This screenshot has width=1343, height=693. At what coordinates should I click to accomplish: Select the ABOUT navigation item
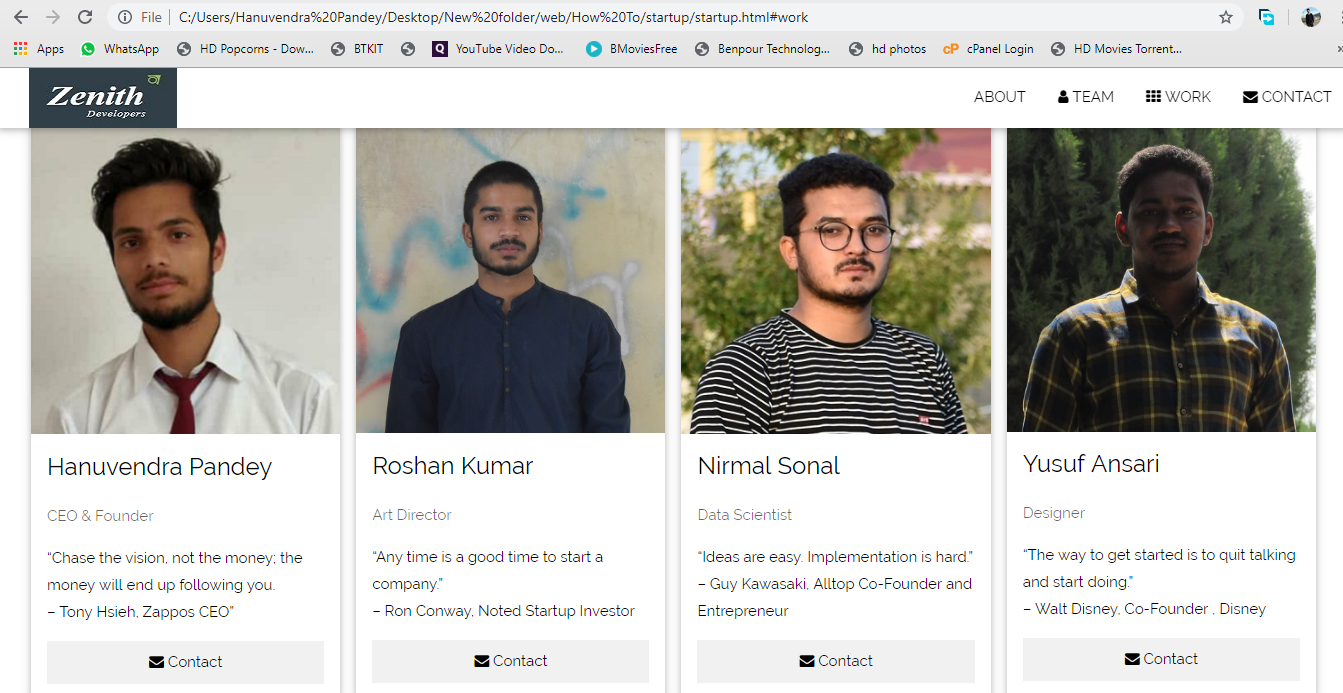[x=999, y=96]
